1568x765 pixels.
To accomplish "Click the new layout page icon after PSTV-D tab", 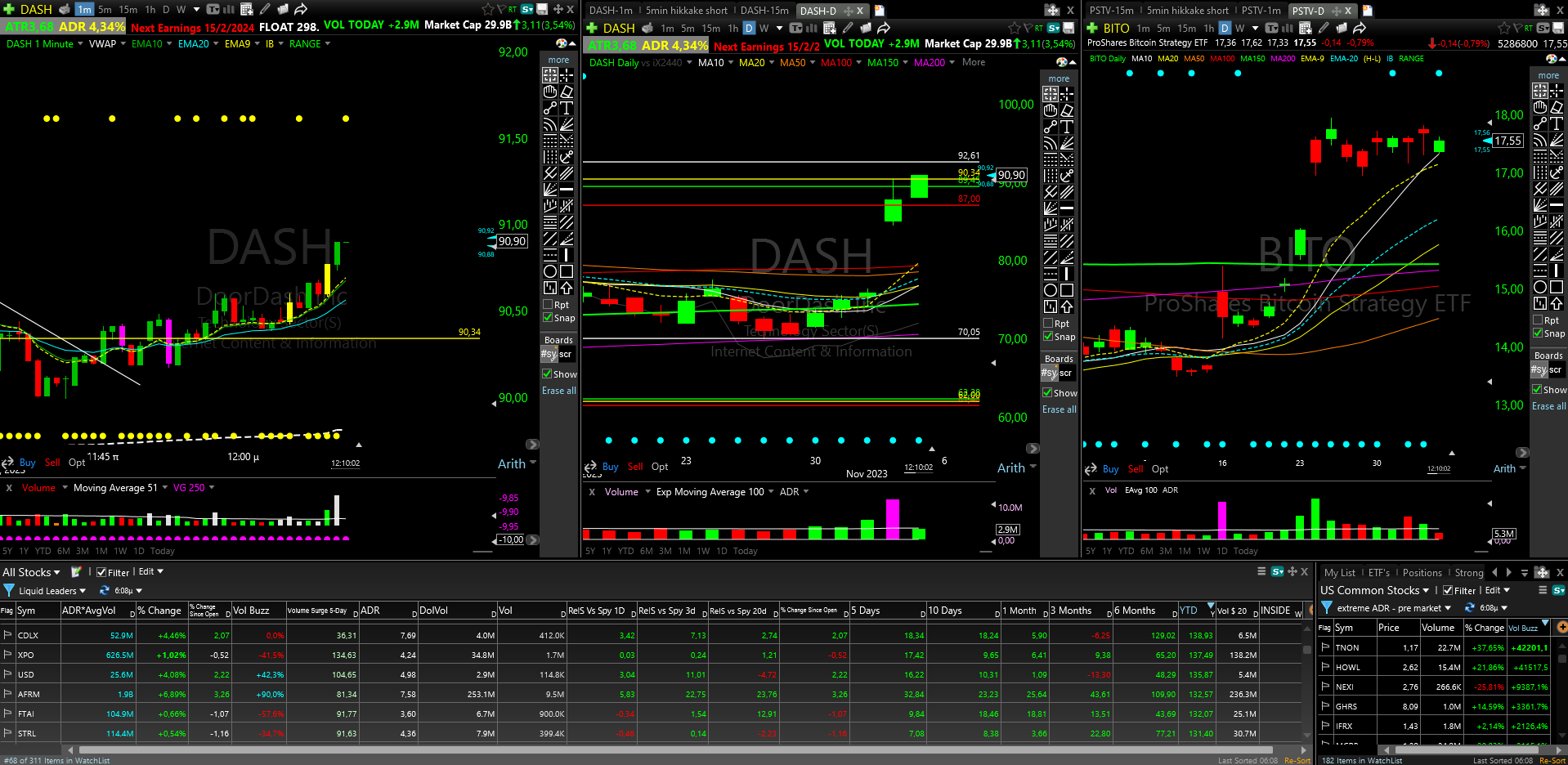I will (x=1367, y=11).
